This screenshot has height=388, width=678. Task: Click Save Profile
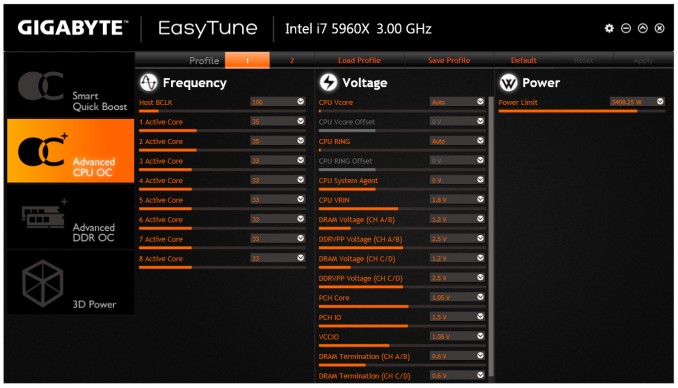tap(449, 60)
